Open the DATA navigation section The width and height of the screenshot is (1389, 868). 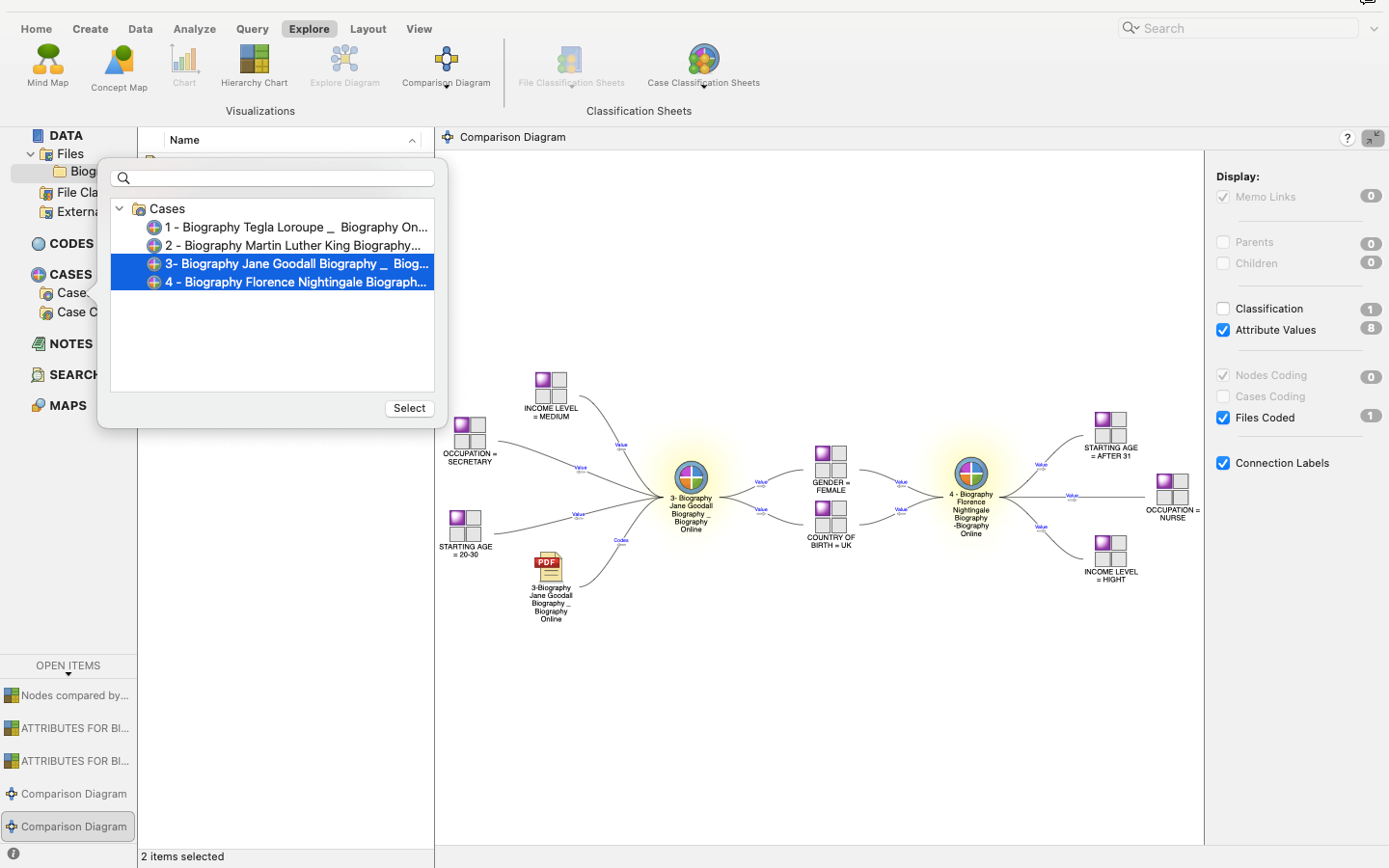pyautogui.click(x=57, y=136)
